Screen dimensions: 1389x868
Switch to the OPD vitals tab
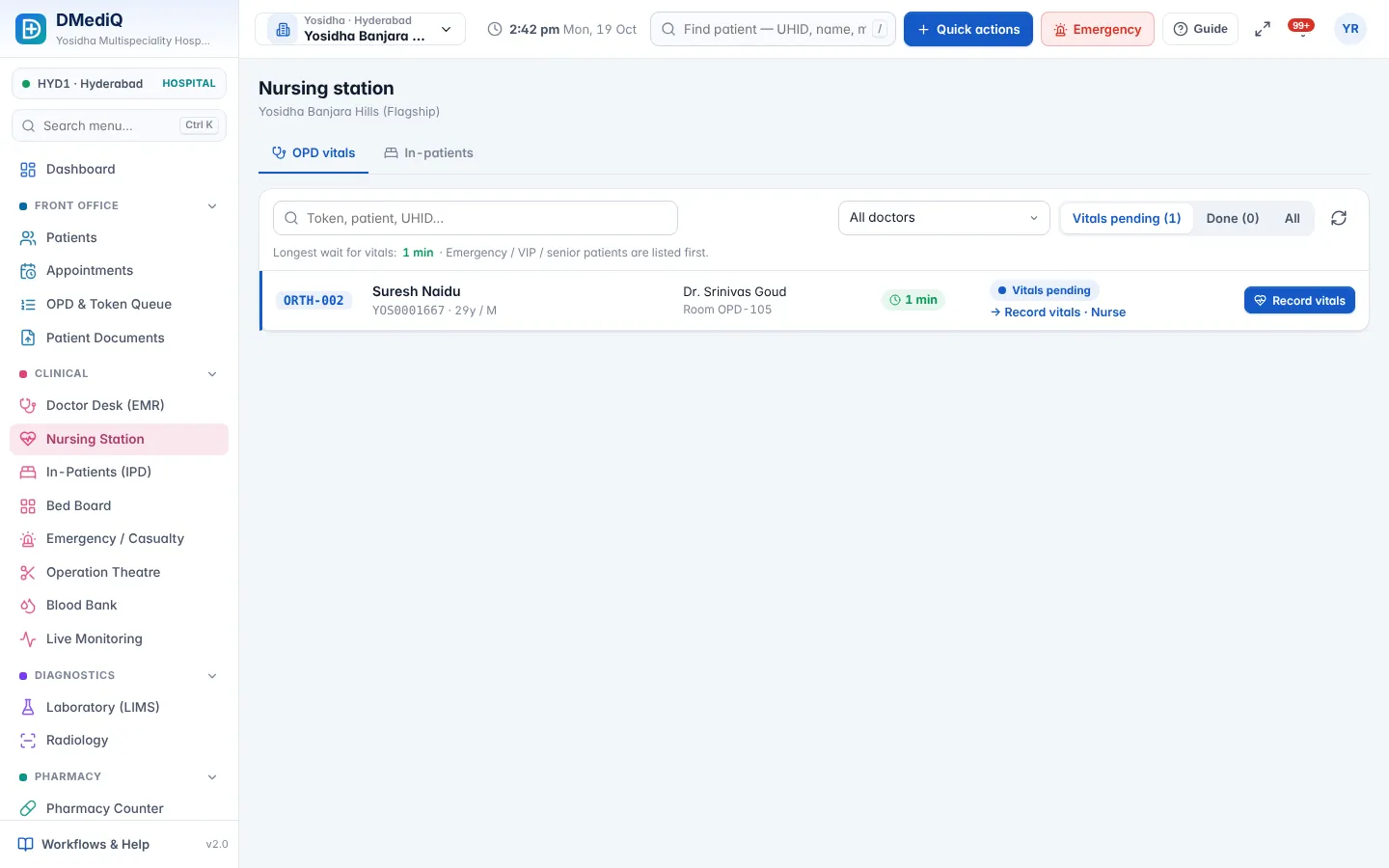click(313, 153)
